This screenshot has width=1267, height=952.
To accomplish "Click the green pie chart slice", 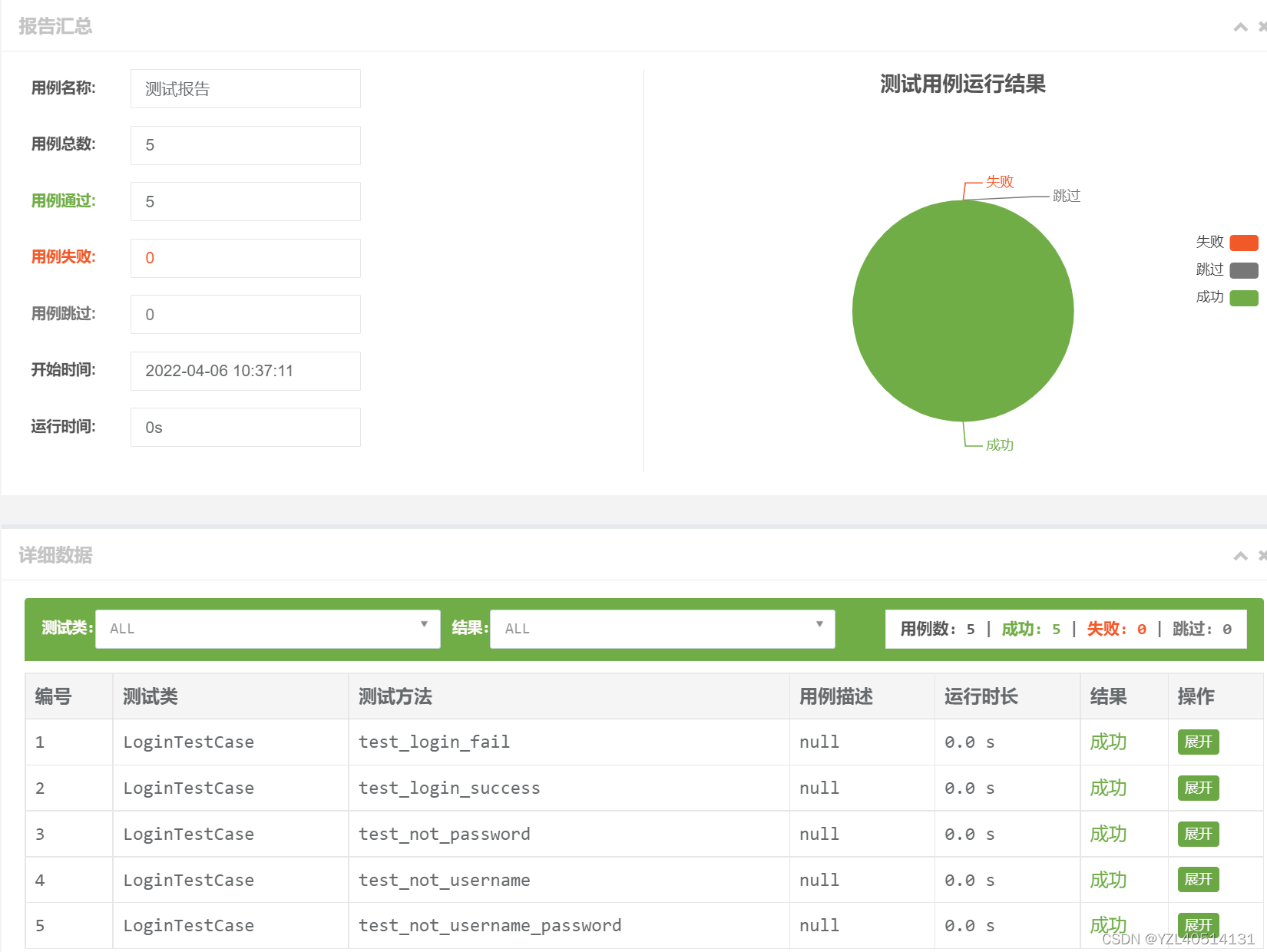I will point(963,311).
